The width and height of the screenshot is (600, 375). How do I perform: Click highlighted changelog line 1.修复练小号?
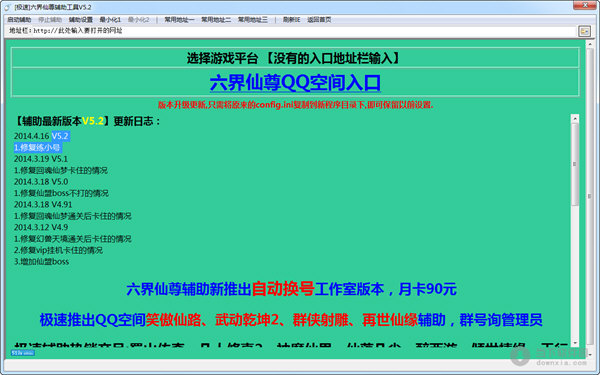click(37, 147)
